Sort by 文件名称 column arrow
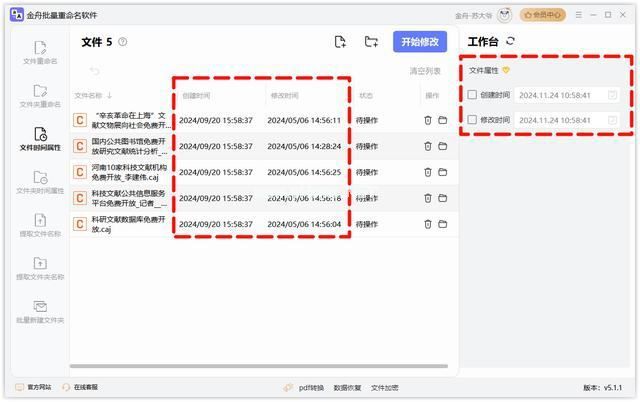 click(x=109, y=96)
